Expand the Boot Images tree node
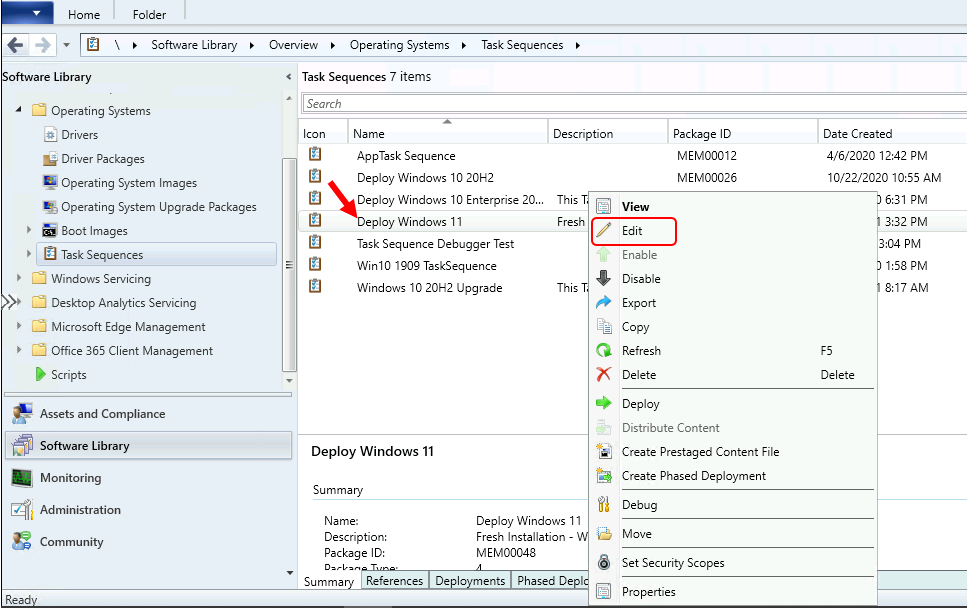Viewport: 968px width, 610px height. click(29, 230)
